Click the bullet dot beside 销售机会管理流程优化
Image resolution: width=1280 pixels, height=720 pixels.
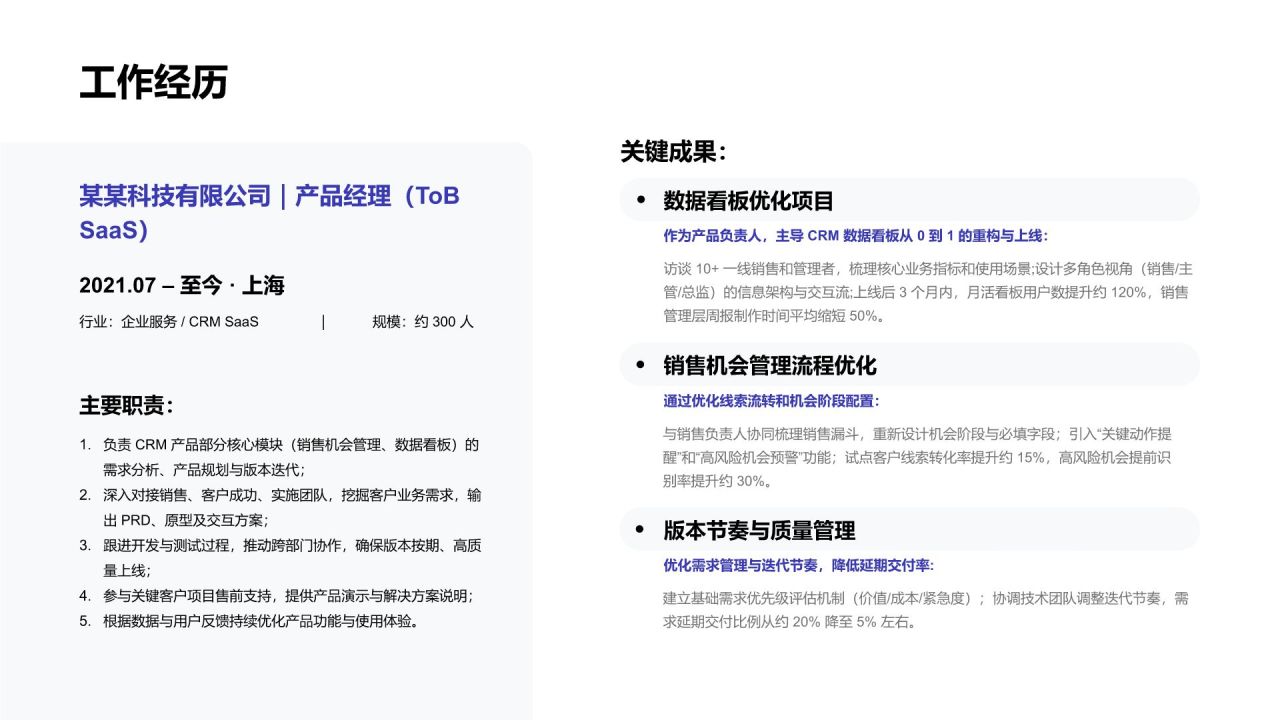click(x=641, y=365)
